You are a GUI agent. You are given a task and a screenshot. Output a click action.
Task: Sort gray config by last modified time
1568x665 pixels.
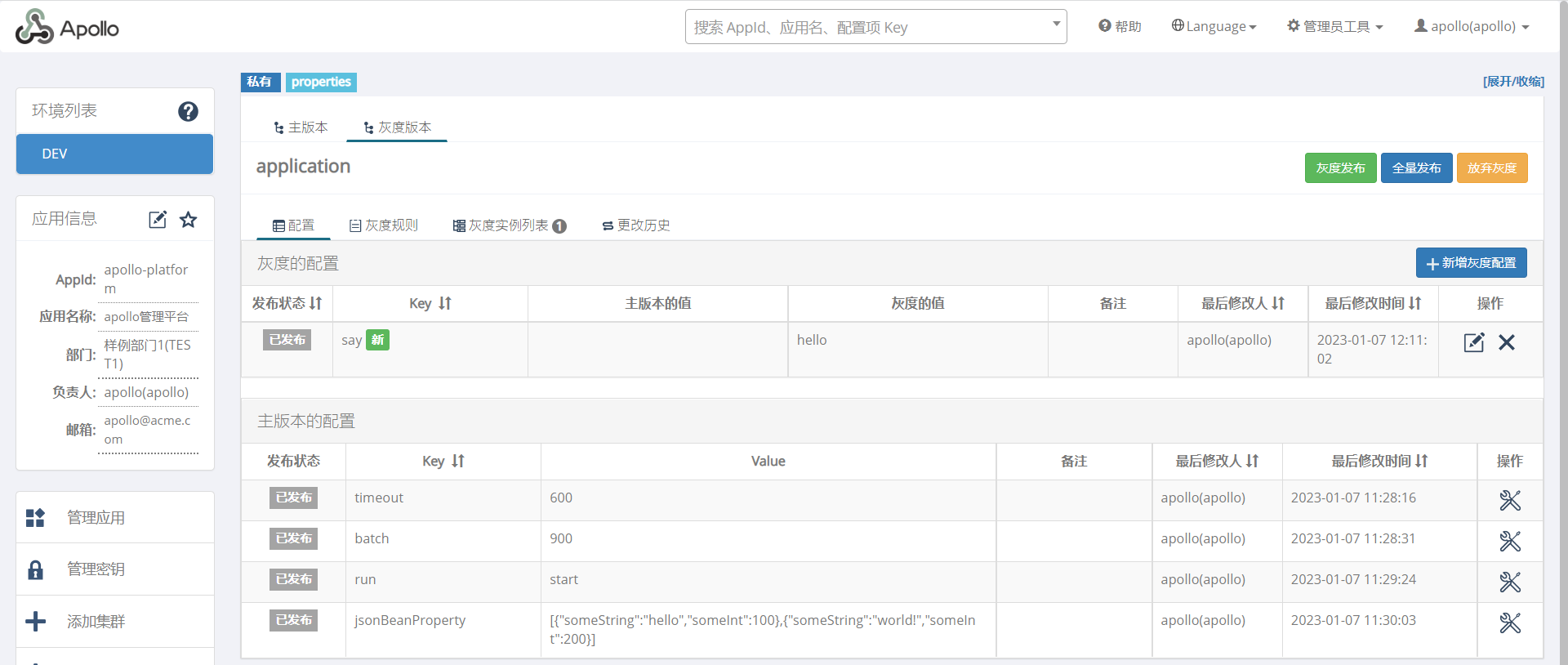1414,303
